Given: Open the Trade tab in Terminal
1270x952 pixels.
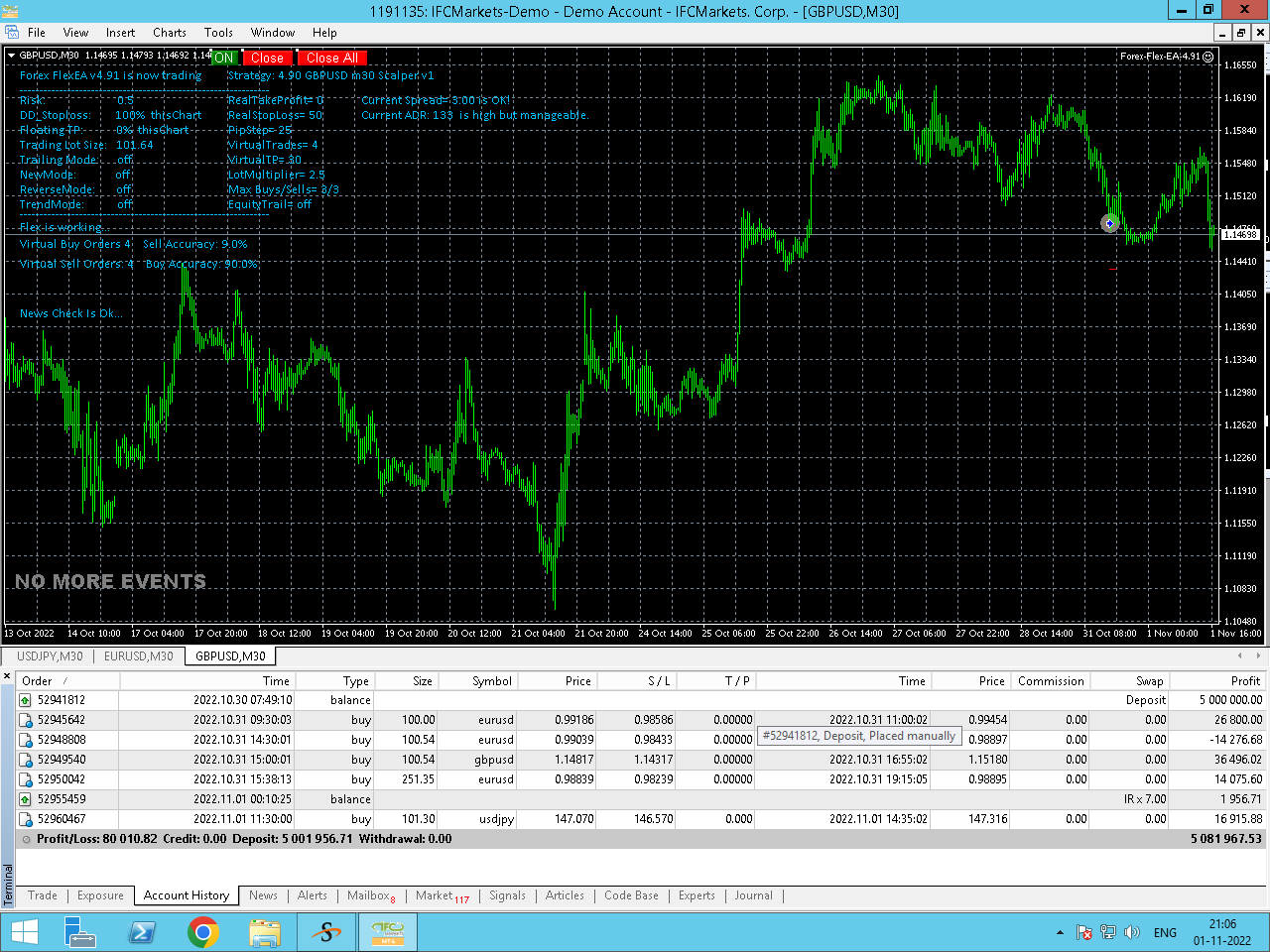Looking at the screenshot, I should click(43, 895).
